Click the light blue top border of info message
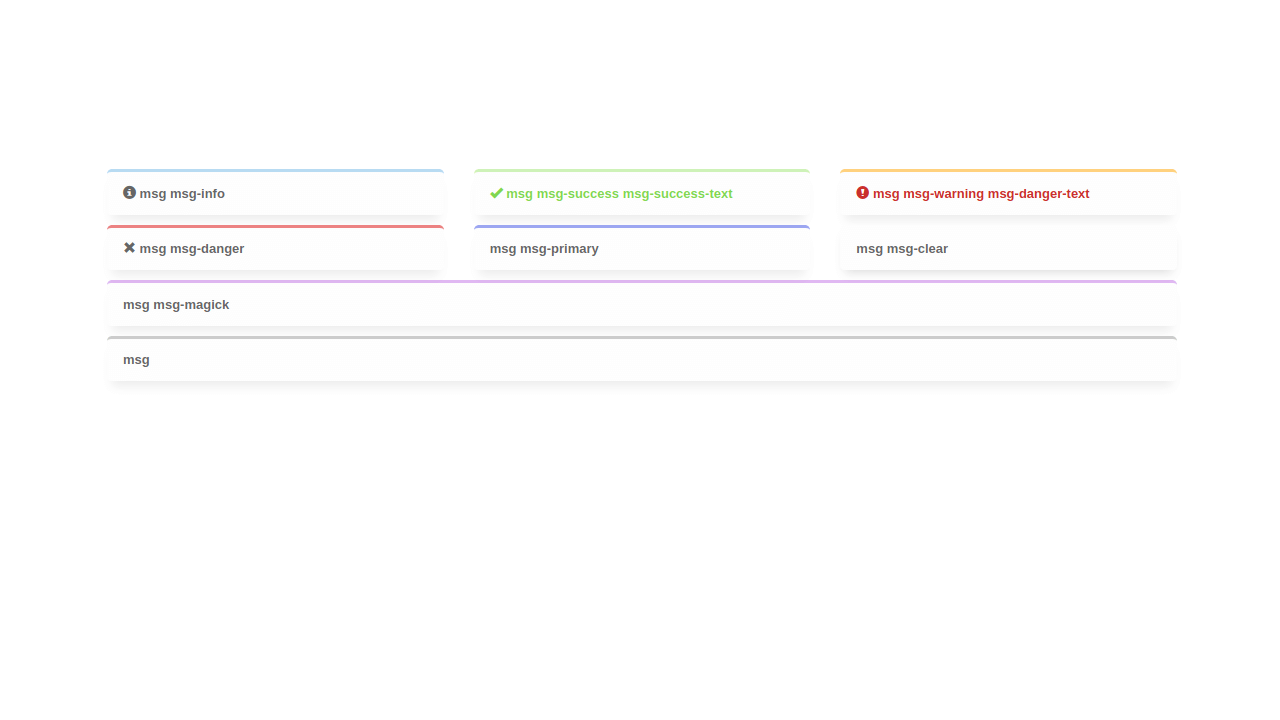This screenshot has width=1280, height=720. click(275, 171)
